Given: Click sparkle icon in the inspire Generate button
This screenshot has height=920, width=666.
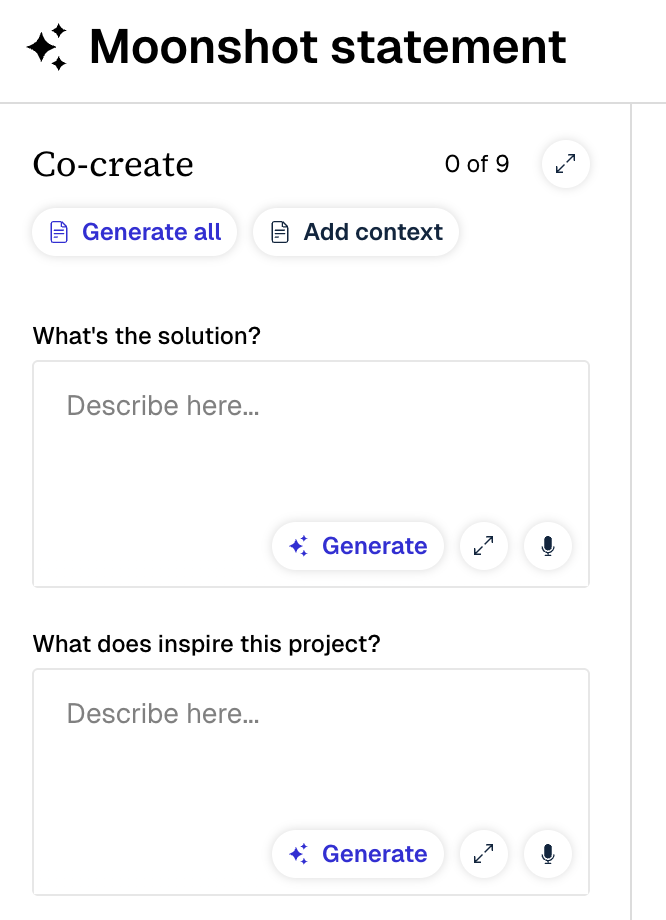Looking at the screenshot, I should (x=298, y=854).
